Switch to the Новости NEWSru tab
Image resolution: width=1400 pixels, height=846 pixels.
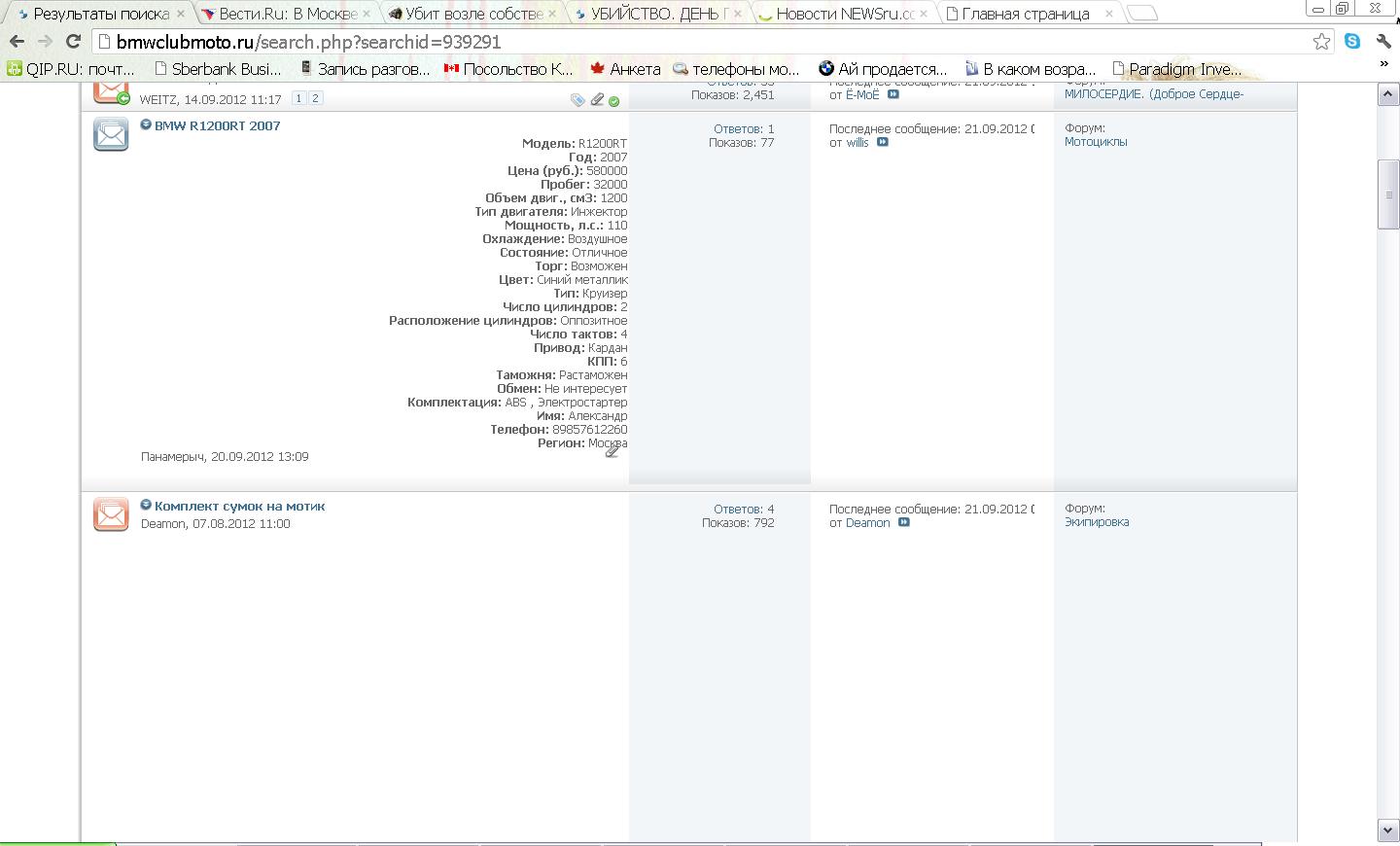pos(843,14)
